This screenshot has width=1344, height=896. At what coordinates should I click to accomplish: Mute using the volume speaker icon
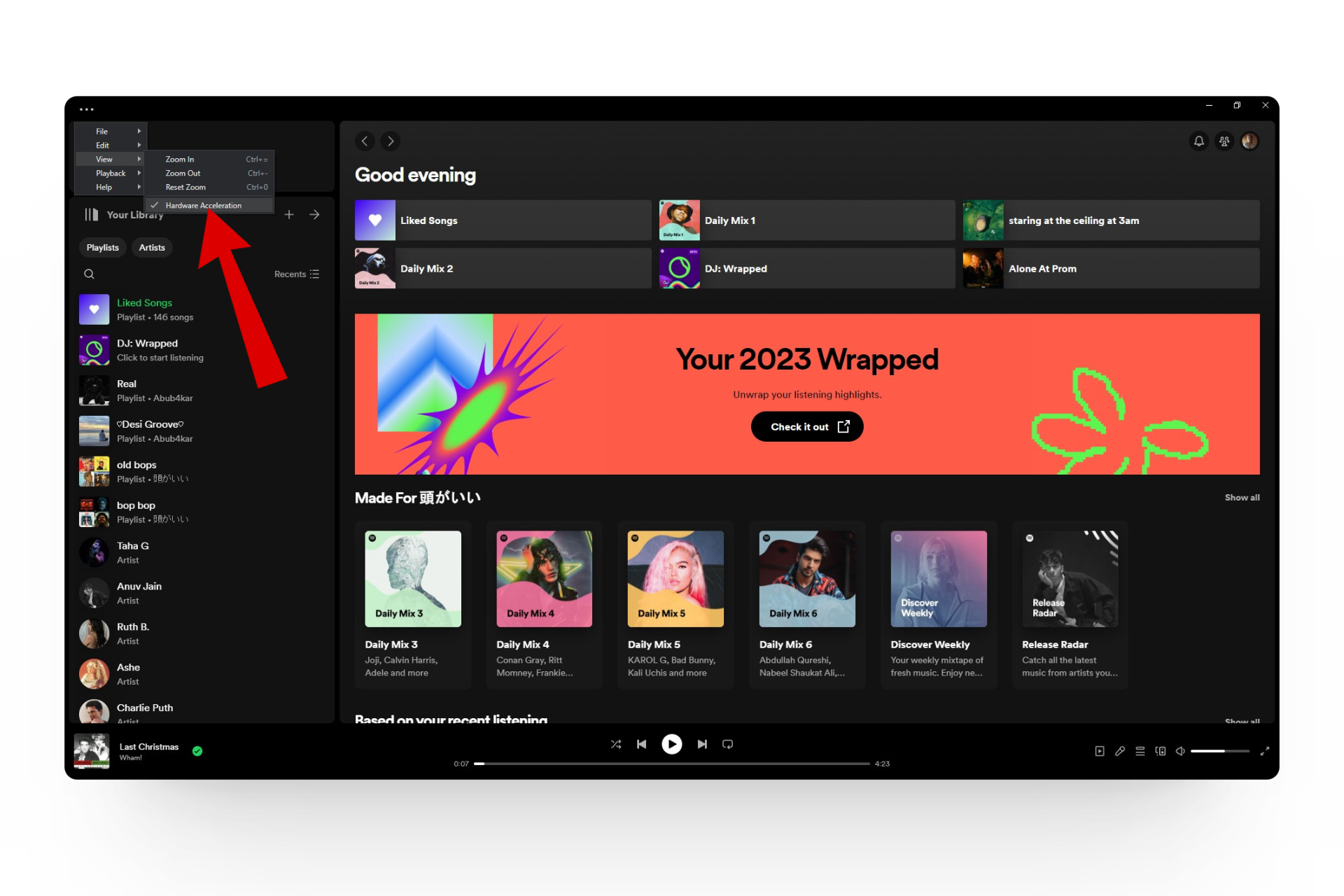1180,751
